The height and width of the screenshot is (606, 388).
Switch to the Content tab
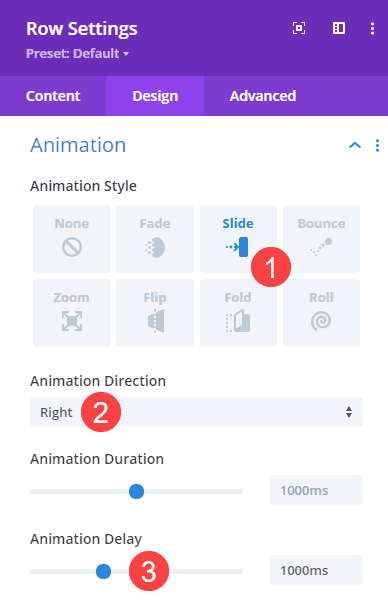[53, 96]
